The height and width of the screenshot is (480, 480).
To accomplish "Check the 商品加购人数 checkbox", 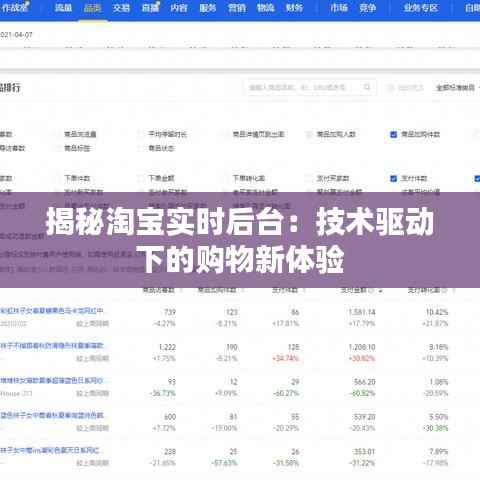I will (x=309, y=134).
